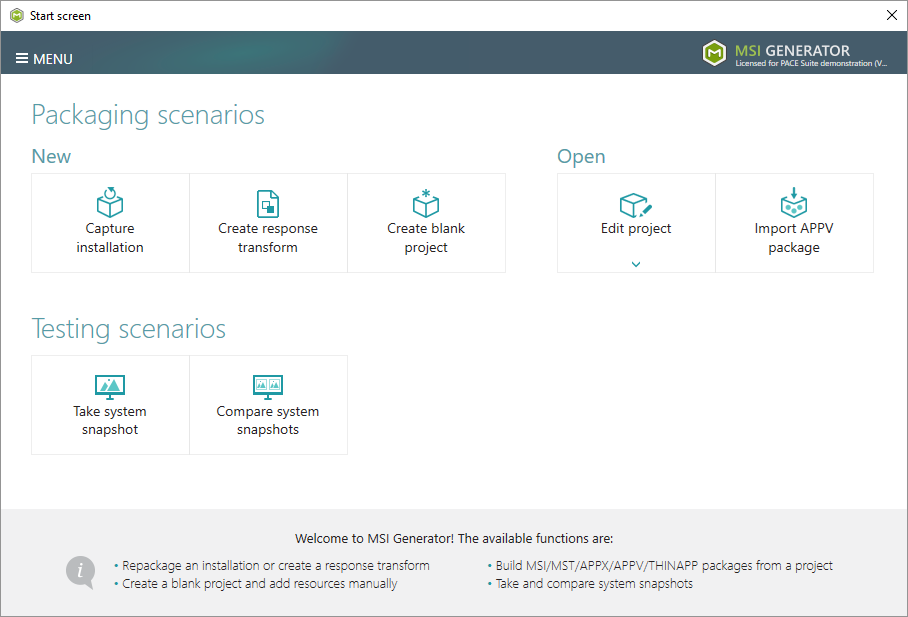Select the Take system snapshot label

pyautogui.click(x=109, y=420)
